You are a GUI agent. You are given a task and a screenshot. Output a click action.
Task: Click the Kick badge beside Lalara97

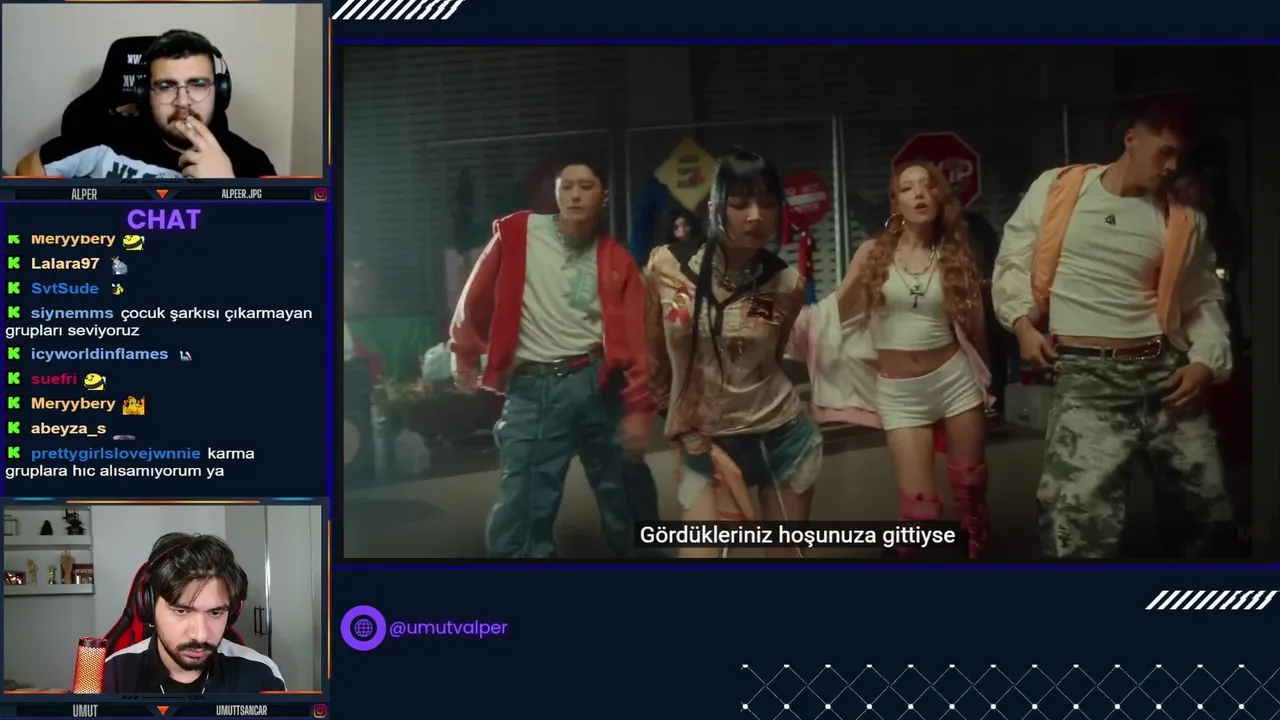[x=14, y=264]
